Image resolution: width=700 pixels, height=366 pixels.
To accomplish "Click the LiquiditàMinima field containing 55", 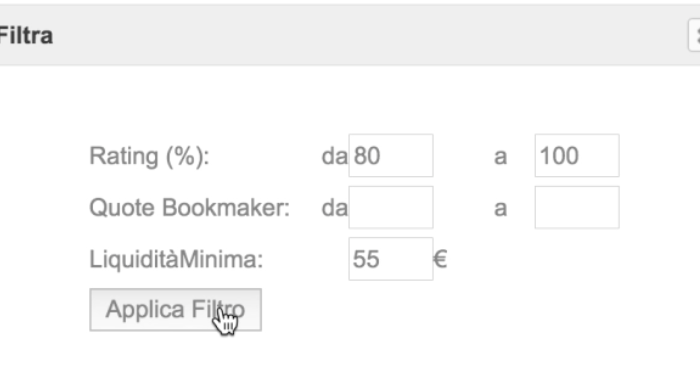I will (x=391, y=259).
